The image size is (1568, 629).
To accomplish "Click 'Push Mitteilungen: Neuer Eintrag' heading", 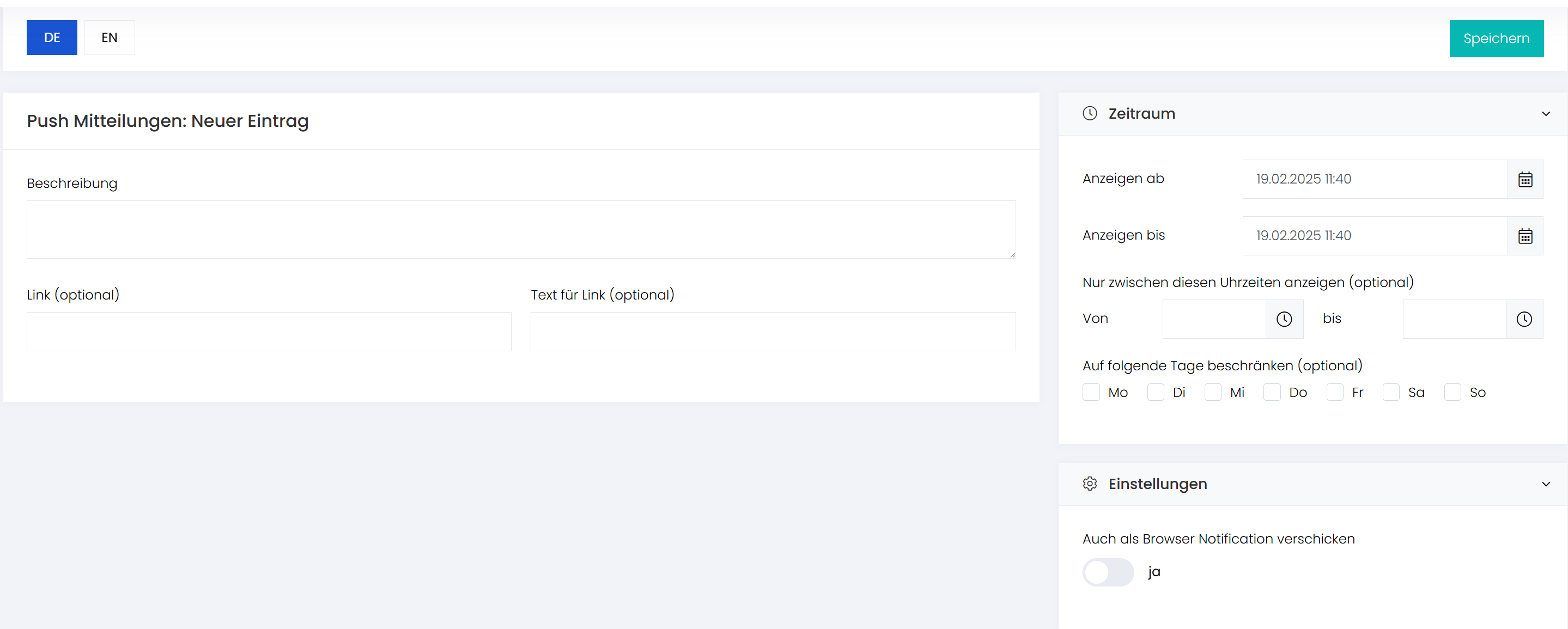I will [x=168, y=121].
